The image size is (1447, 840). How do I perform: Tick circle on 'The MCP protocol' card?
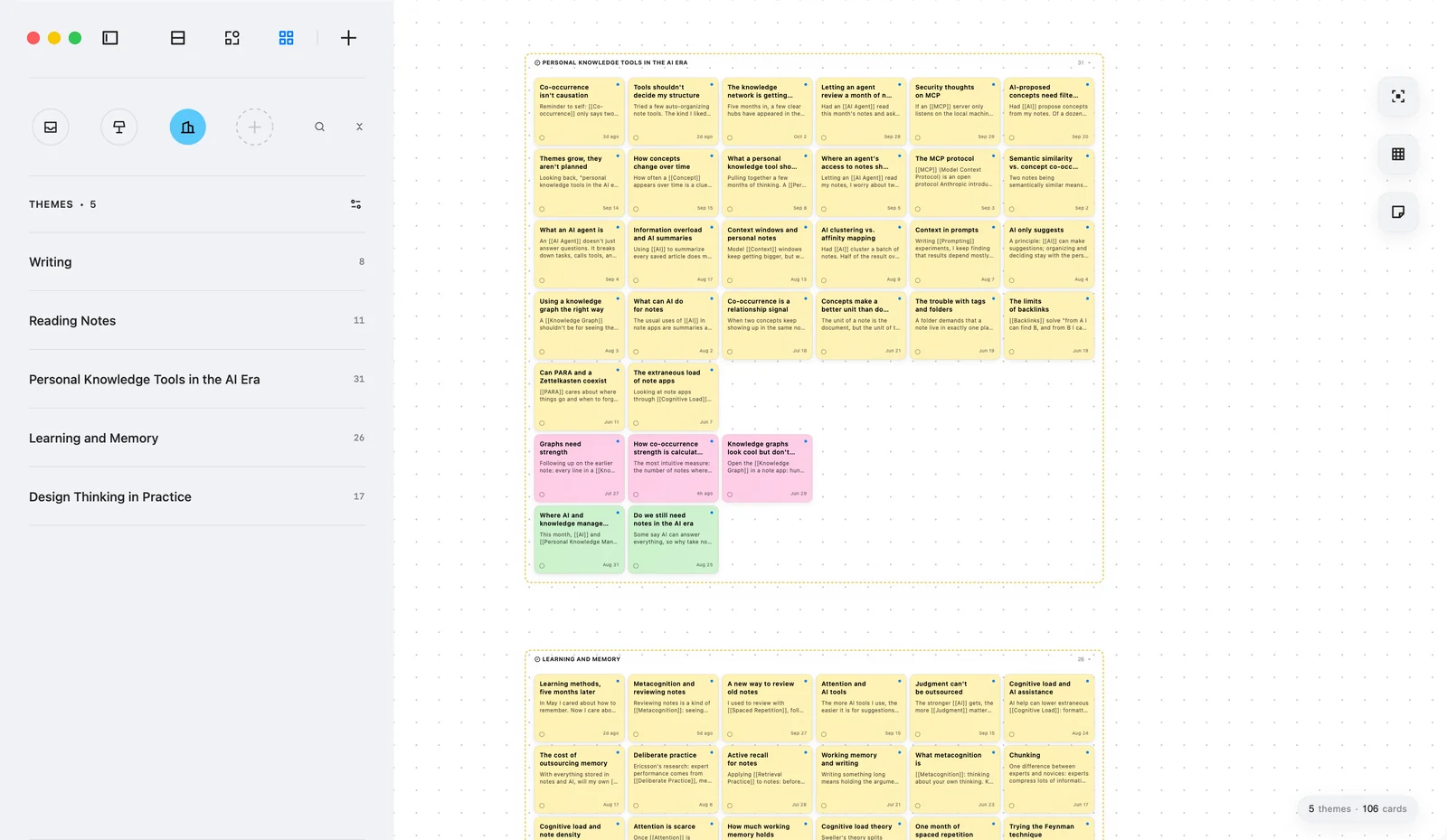pos(917,210)
